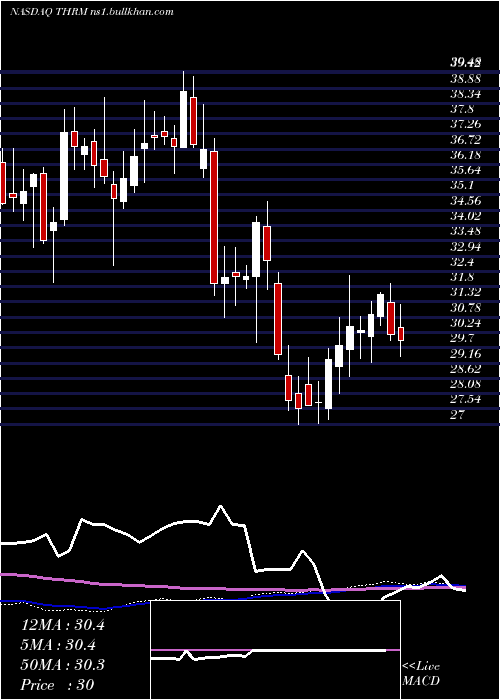Click the 36.18 price axis label

click(x=466, y=155)
